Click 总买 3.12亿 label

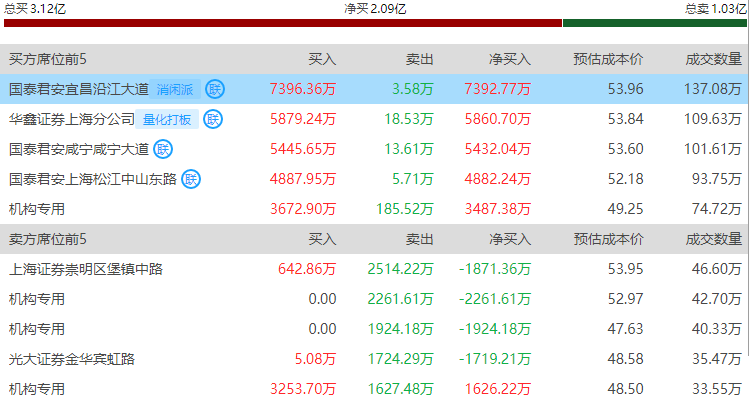(x=35, y=9)
